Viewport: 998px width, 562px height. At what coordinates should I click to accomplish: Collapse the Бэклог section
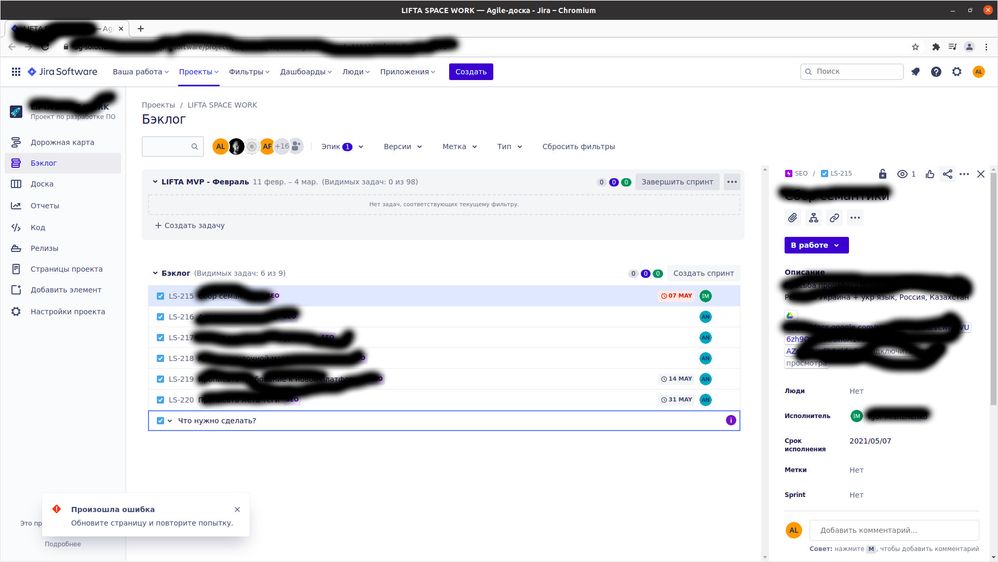155,273
